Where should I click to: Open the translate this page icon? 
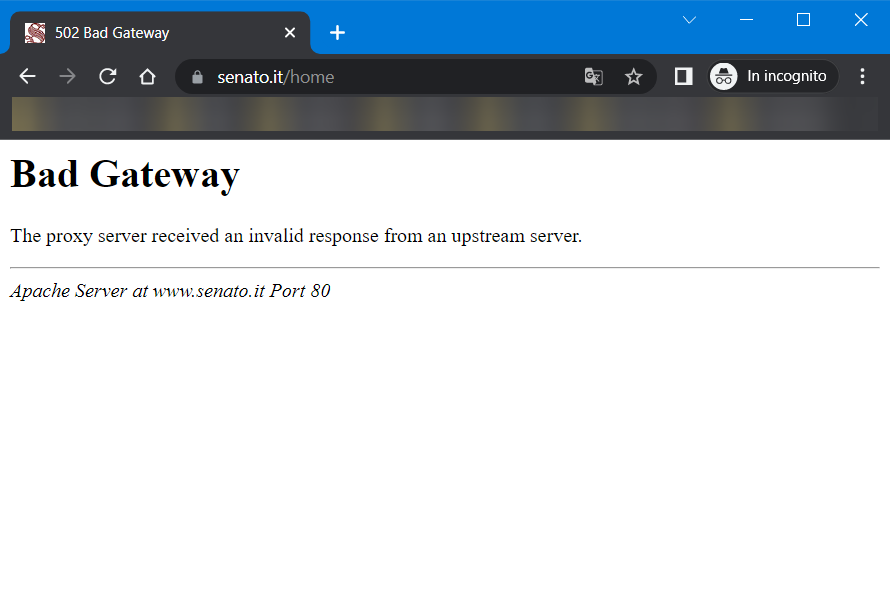[x=593, y=77]
